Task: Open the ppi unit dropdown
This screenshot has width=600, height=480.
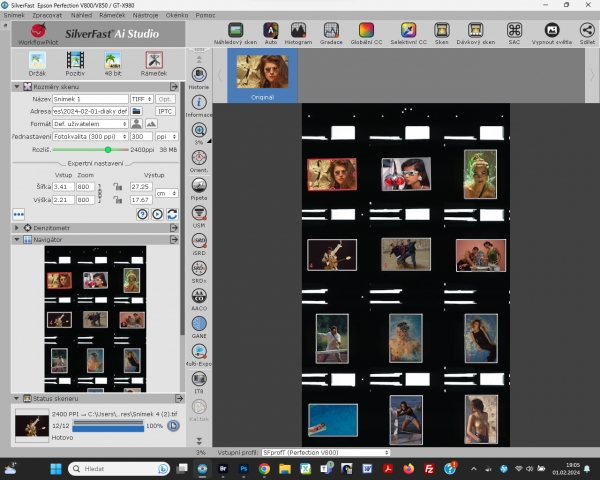Action: point(166,136)
